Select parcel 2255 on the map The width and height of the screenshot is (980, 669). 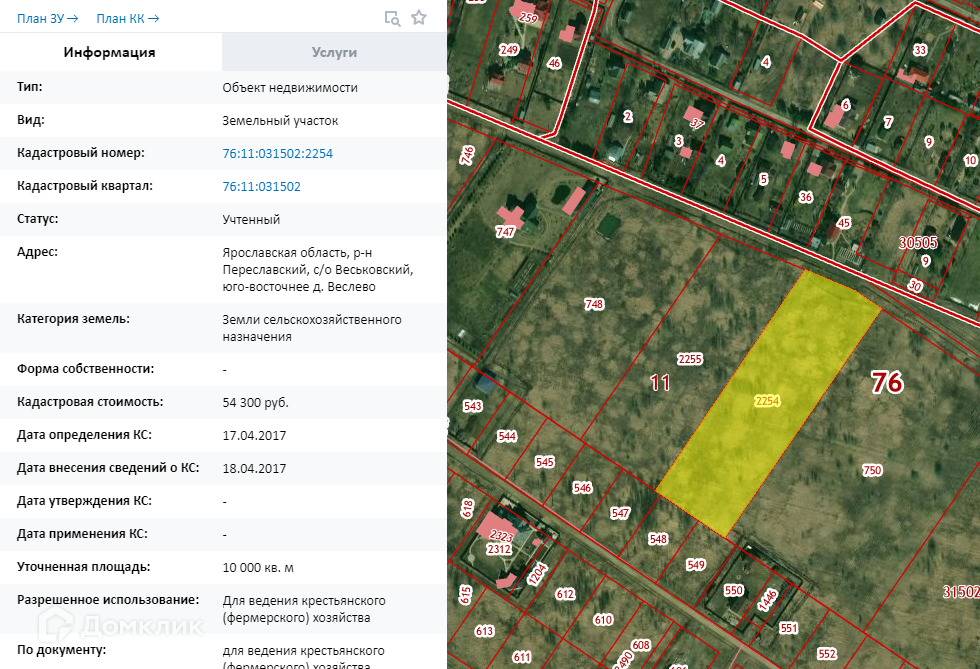point(690,359)
